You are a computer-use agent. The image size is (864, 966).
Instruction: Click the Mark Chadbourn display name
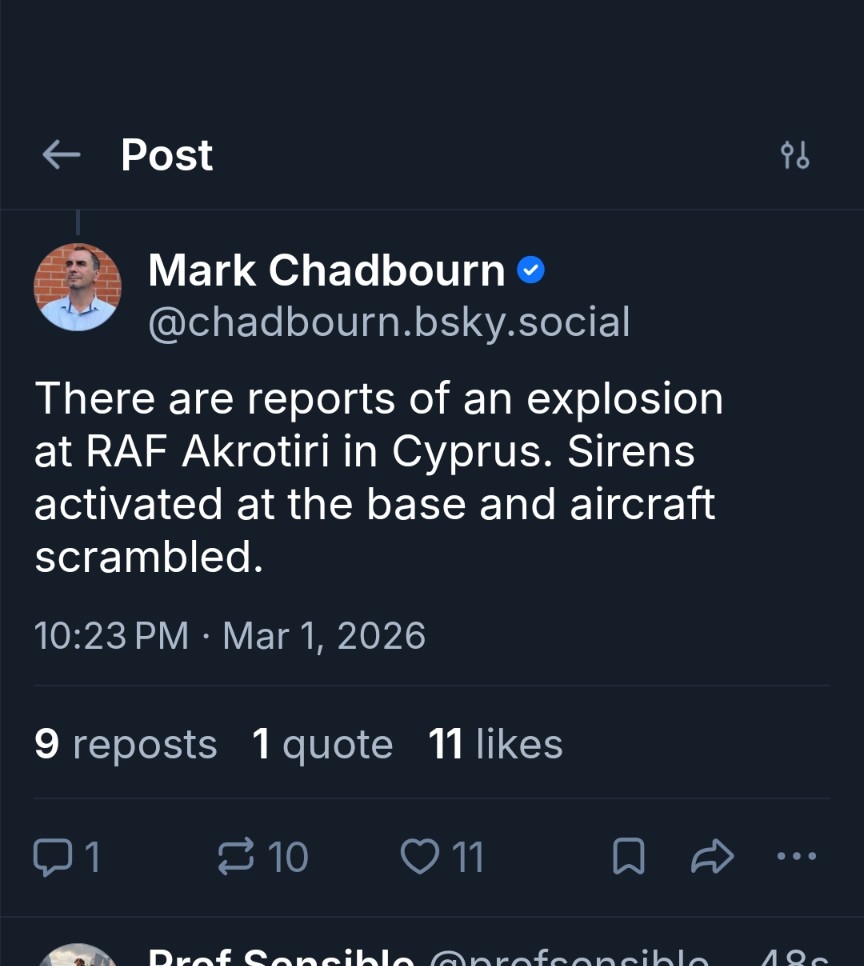point(326,270)
